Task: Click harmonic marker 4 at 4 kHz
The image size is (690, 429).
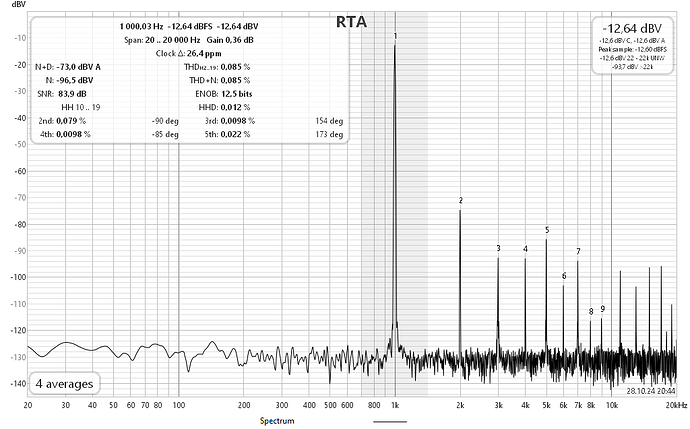Action: pyautogui.click(x=525, y=249)
